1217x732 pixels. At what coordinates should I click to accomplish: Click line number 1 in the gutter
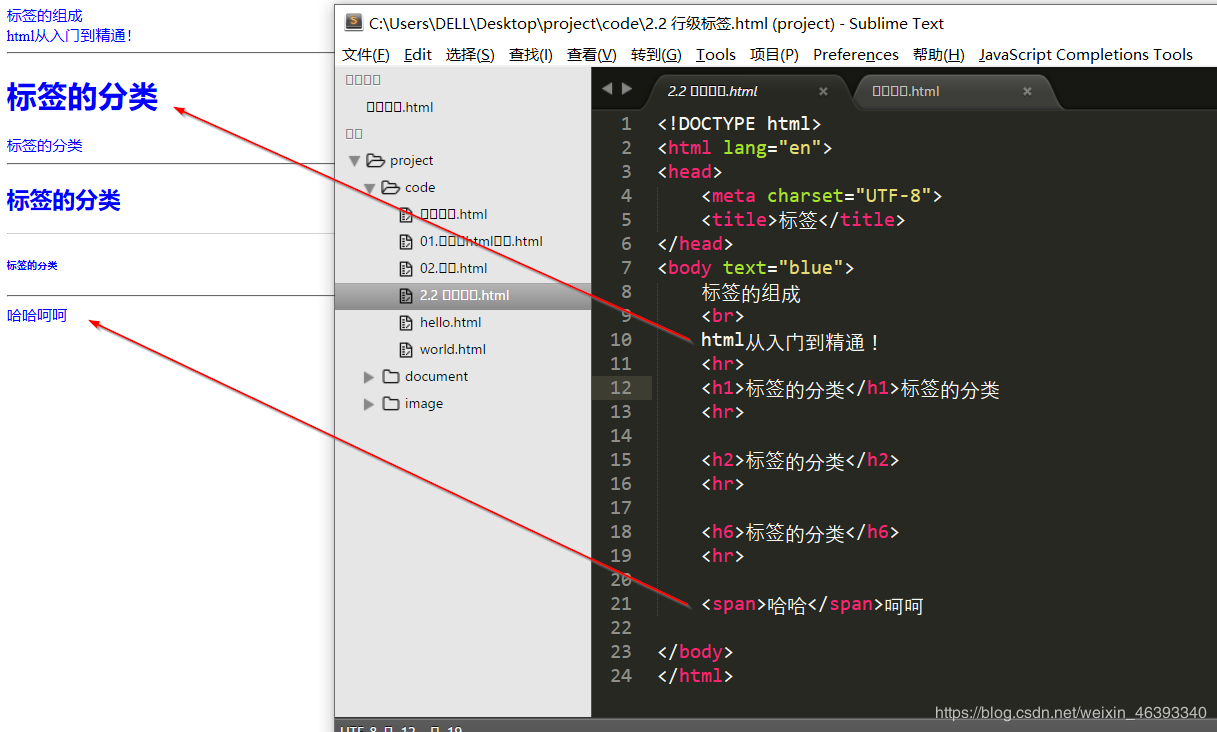coord(626,124)
